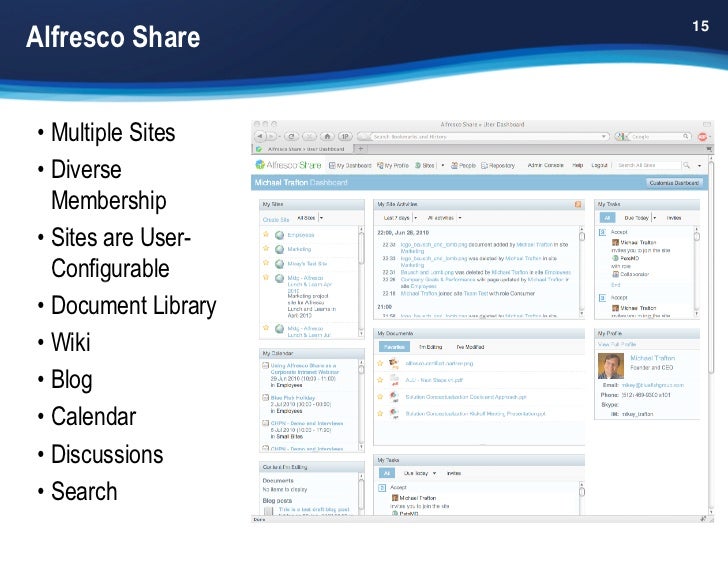Image resolution: width=728 pixels, height=563 pixels.
Task: Toggle favorite star for Mikey's Test Site
Action: coord(266,263)
